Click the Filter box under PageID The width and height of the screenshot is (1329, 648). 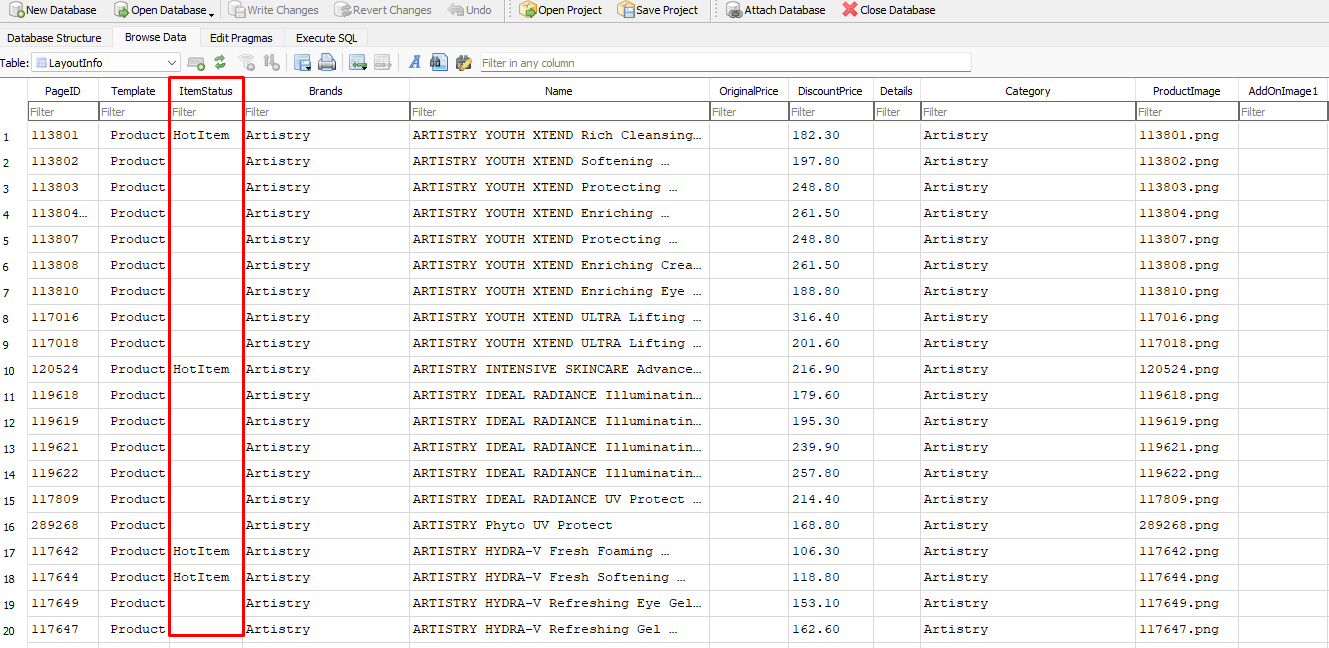[x=63, y=112]
